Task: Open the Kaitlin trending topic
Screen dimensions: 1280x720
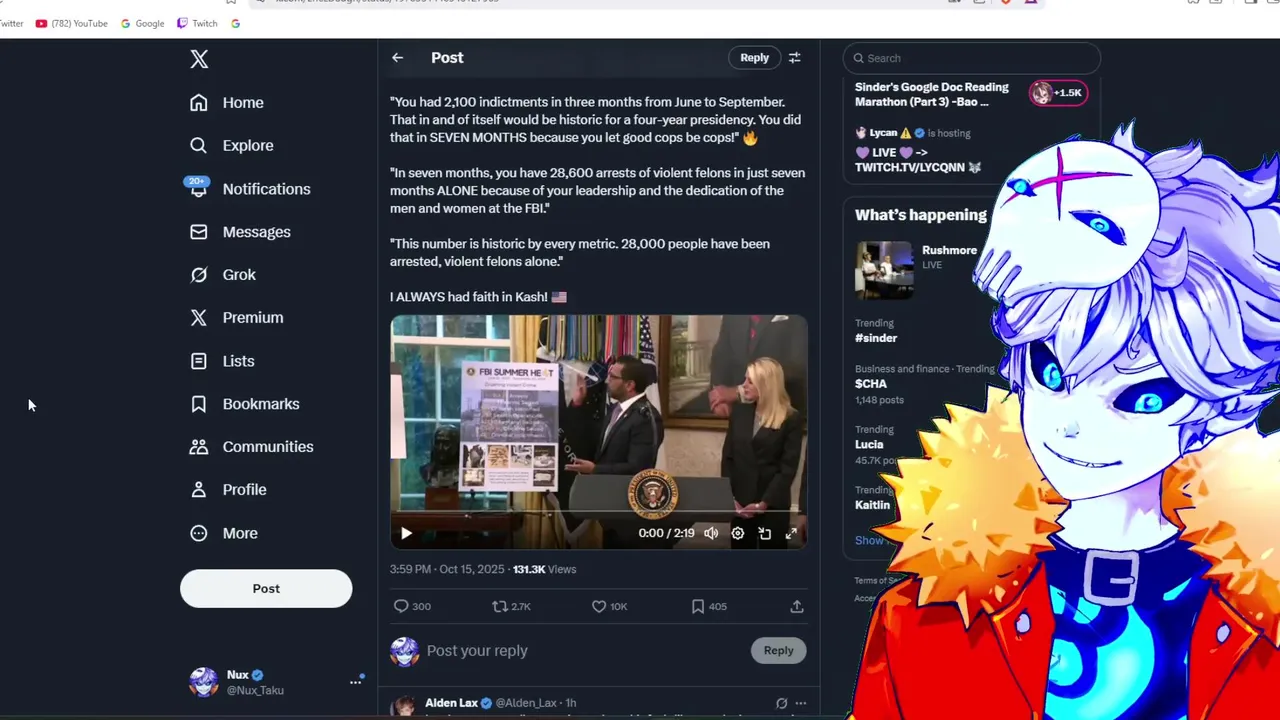Action: tap(872, 505)
